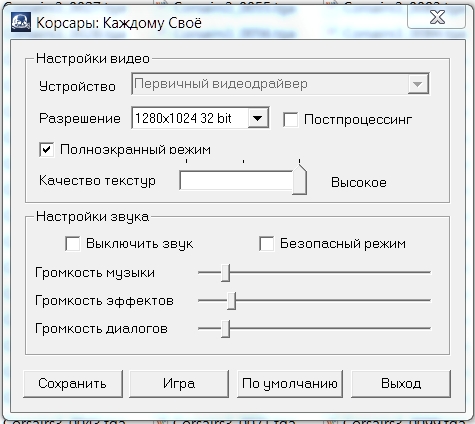Click the Громкость музыки slider handle
The width and height of the screenshot is (475, 424).
point(225,273)
